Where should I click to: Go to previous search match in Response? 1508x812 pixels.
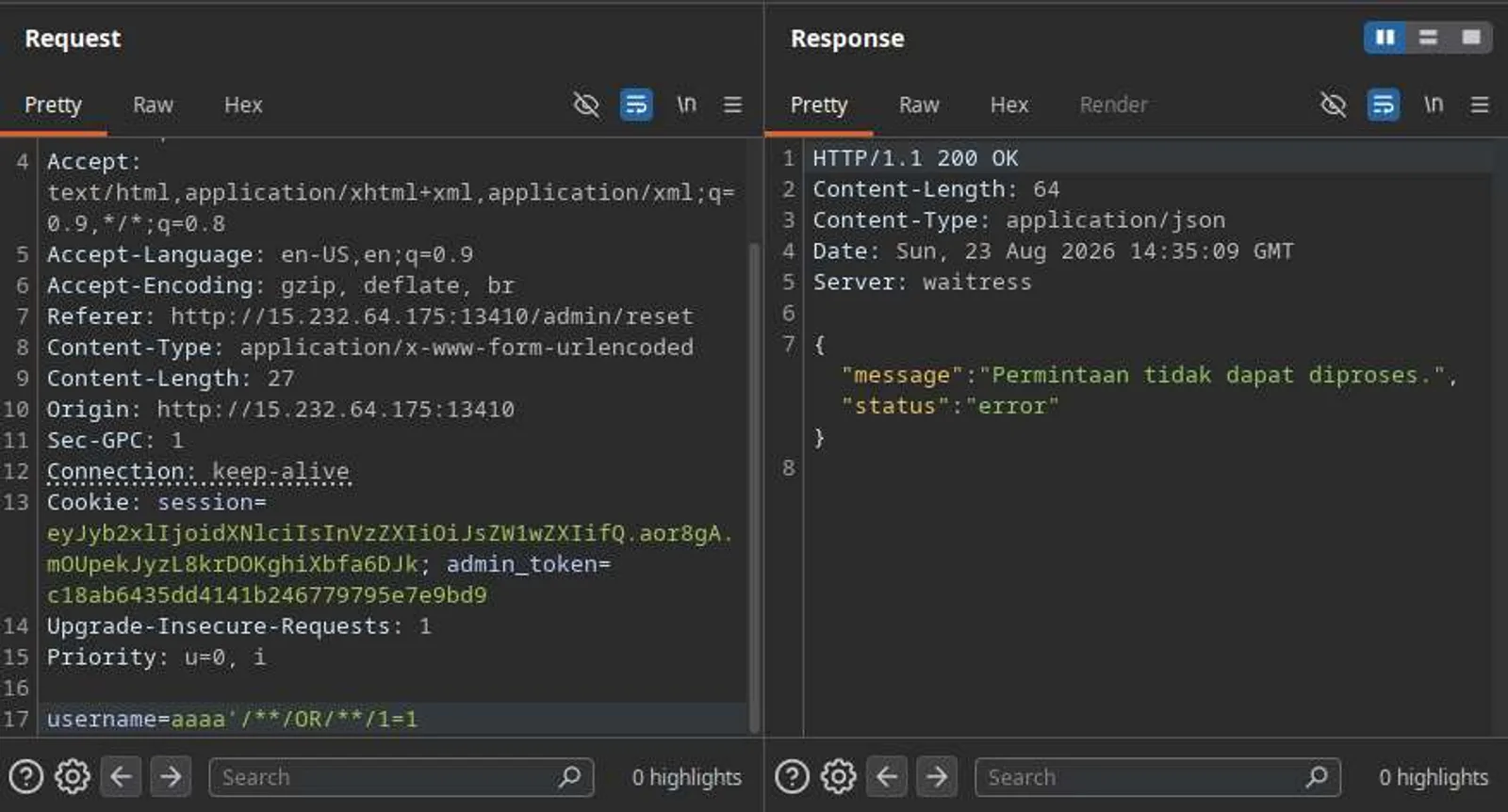[x=887, y=777]
